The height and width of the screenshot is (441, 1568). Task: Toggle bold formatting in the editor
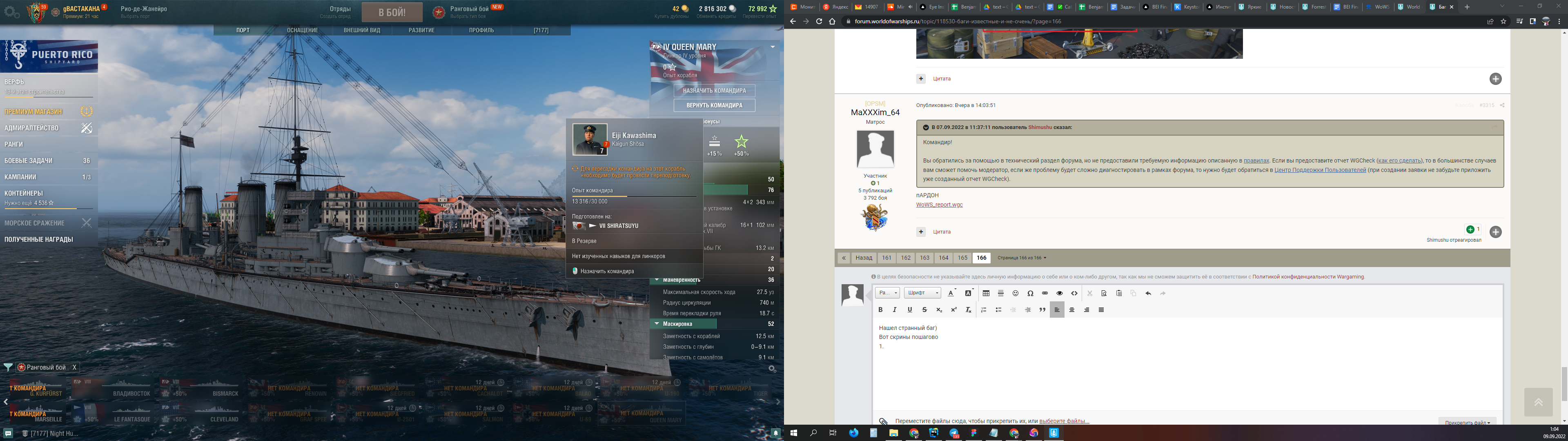click(880, 310)
